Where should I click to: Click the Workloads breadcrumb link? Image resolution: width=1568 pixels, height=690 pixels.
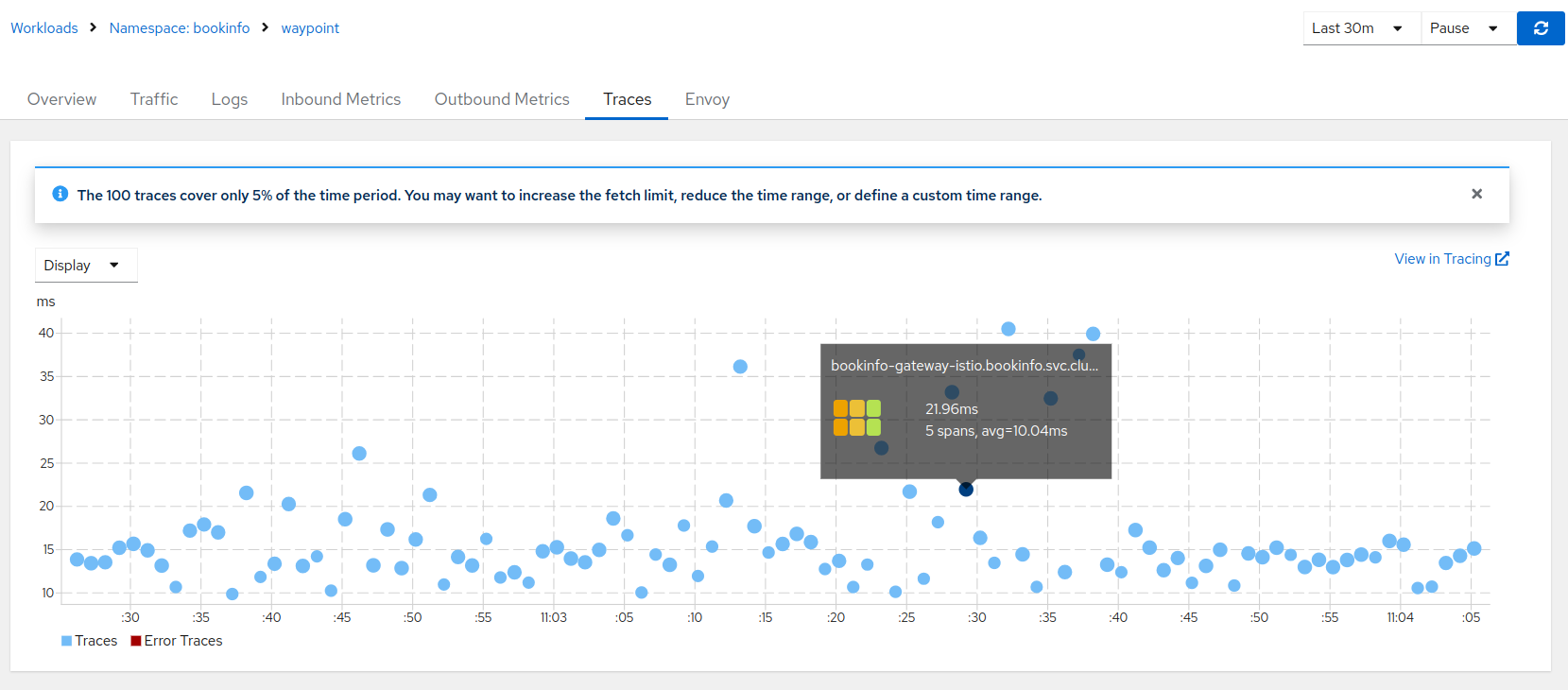[44, 28]
